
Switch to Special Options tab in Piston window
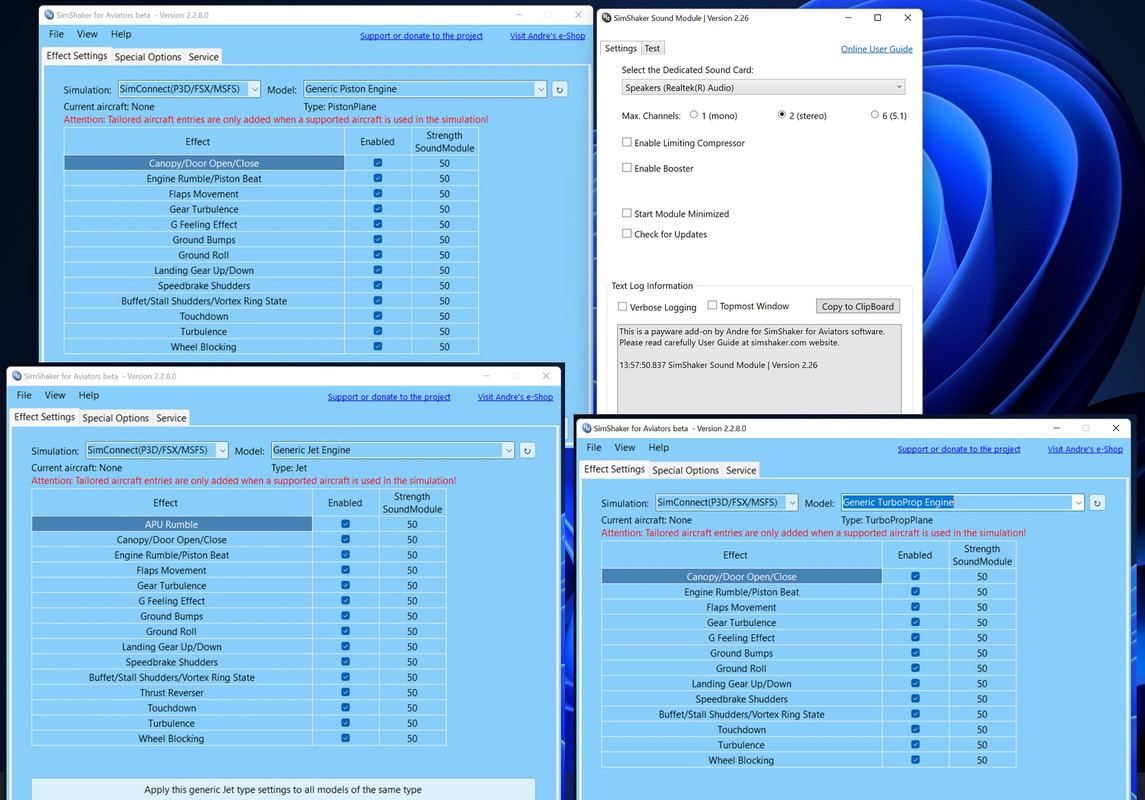148,57
